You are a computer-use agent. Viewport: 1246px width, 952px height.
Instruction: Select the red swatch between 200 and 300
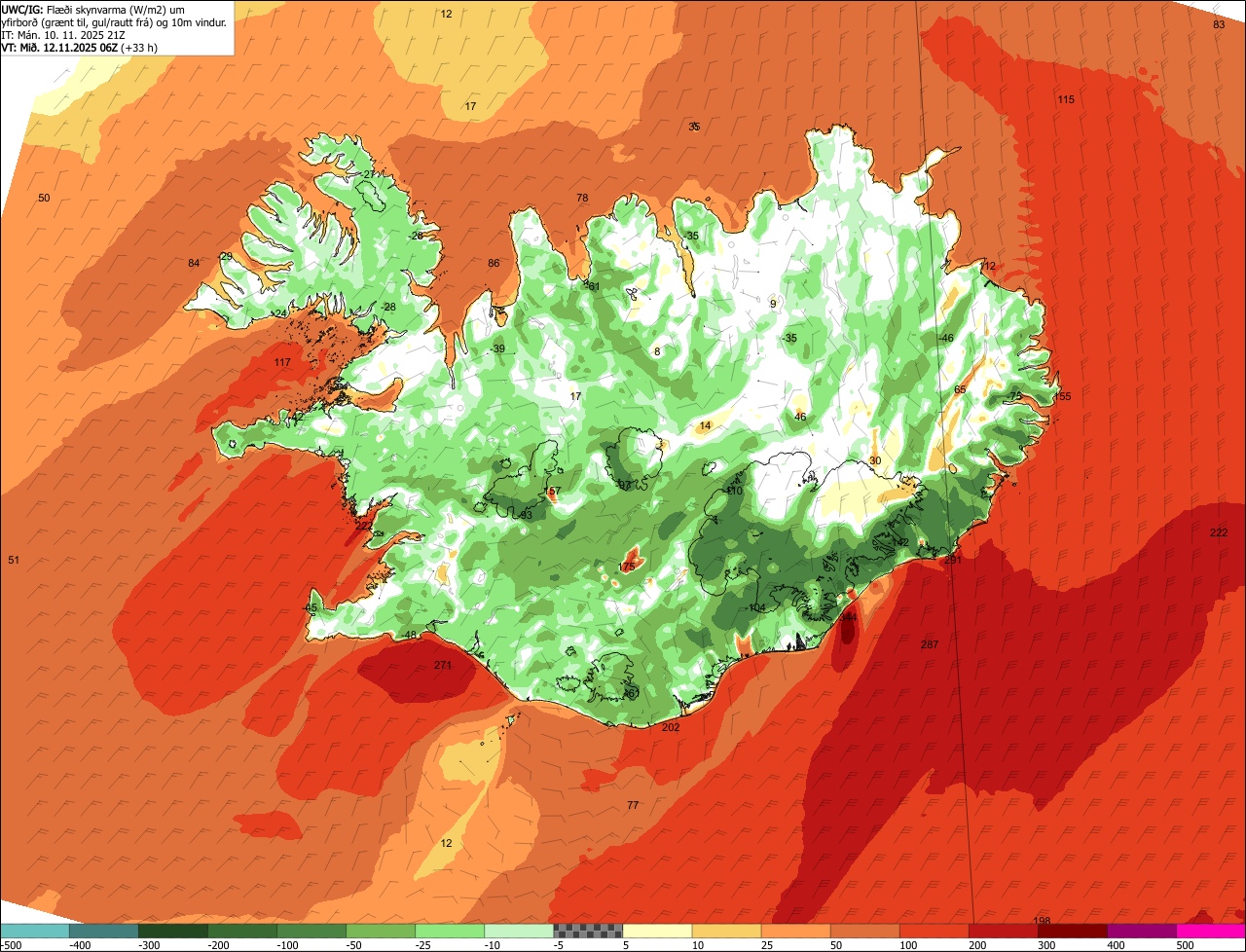point(1002,931)
